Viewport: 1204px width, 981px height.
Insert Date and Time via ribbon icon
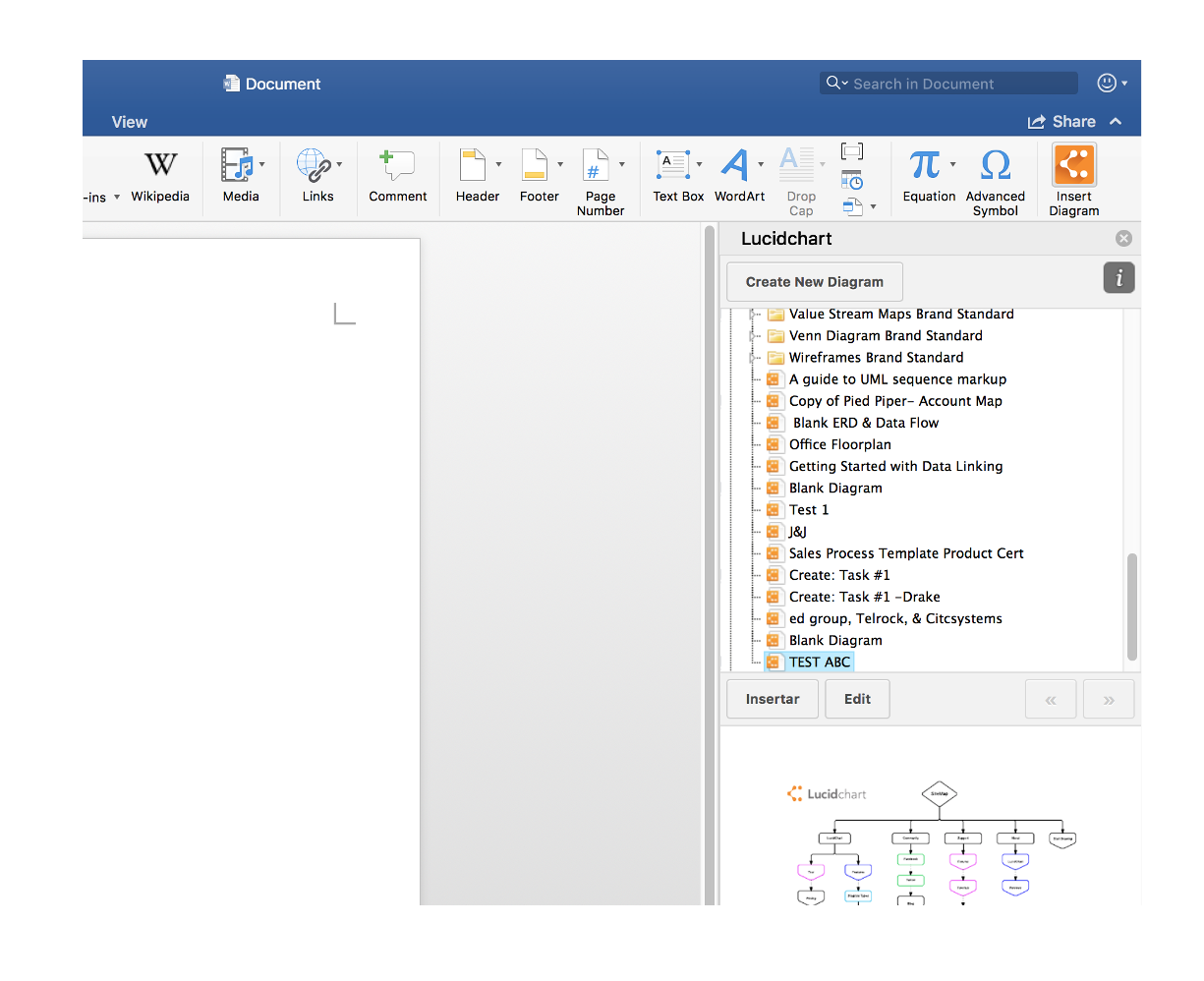(852, 180)
